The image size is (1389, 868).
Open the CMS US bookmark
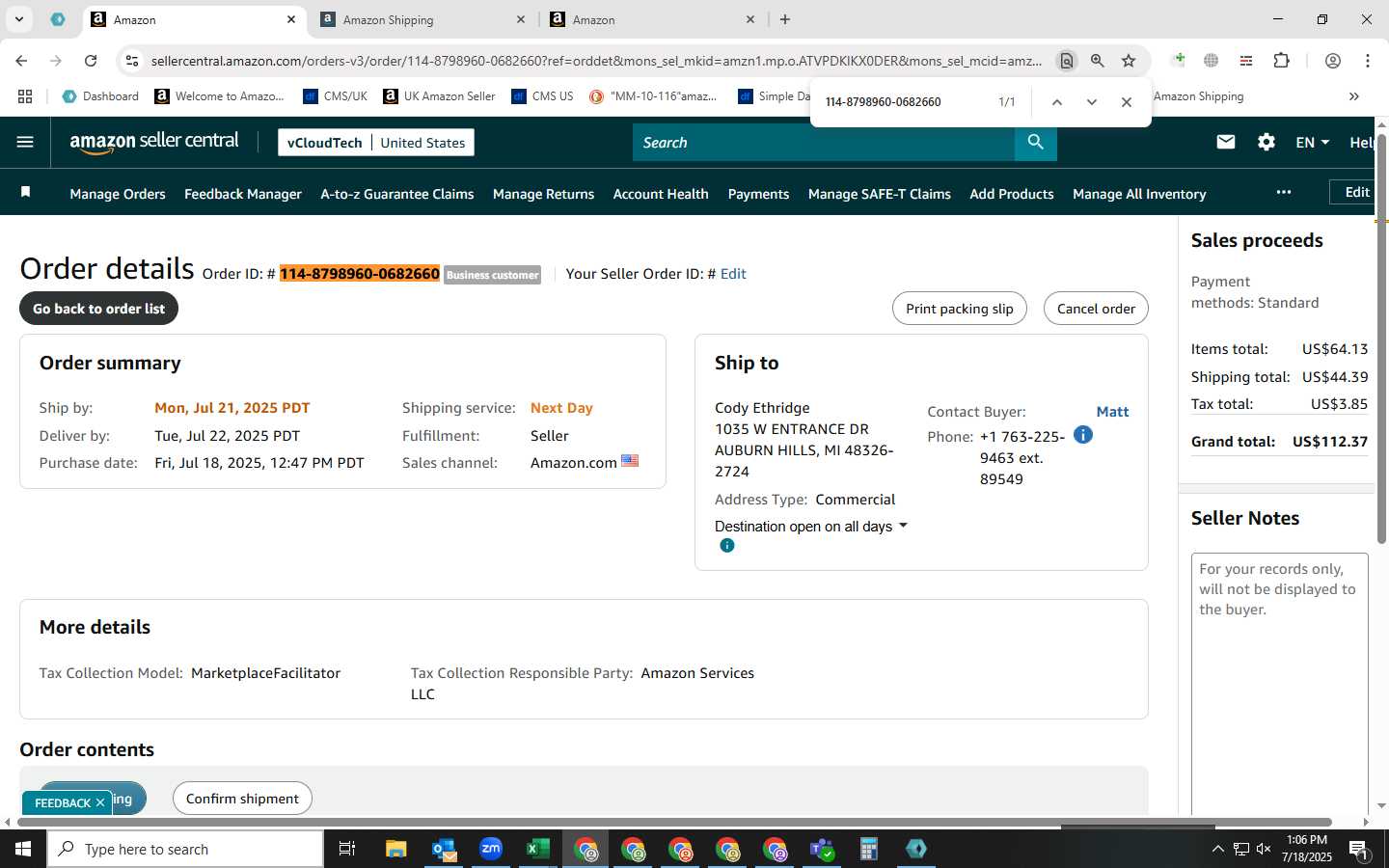point(542,96)
